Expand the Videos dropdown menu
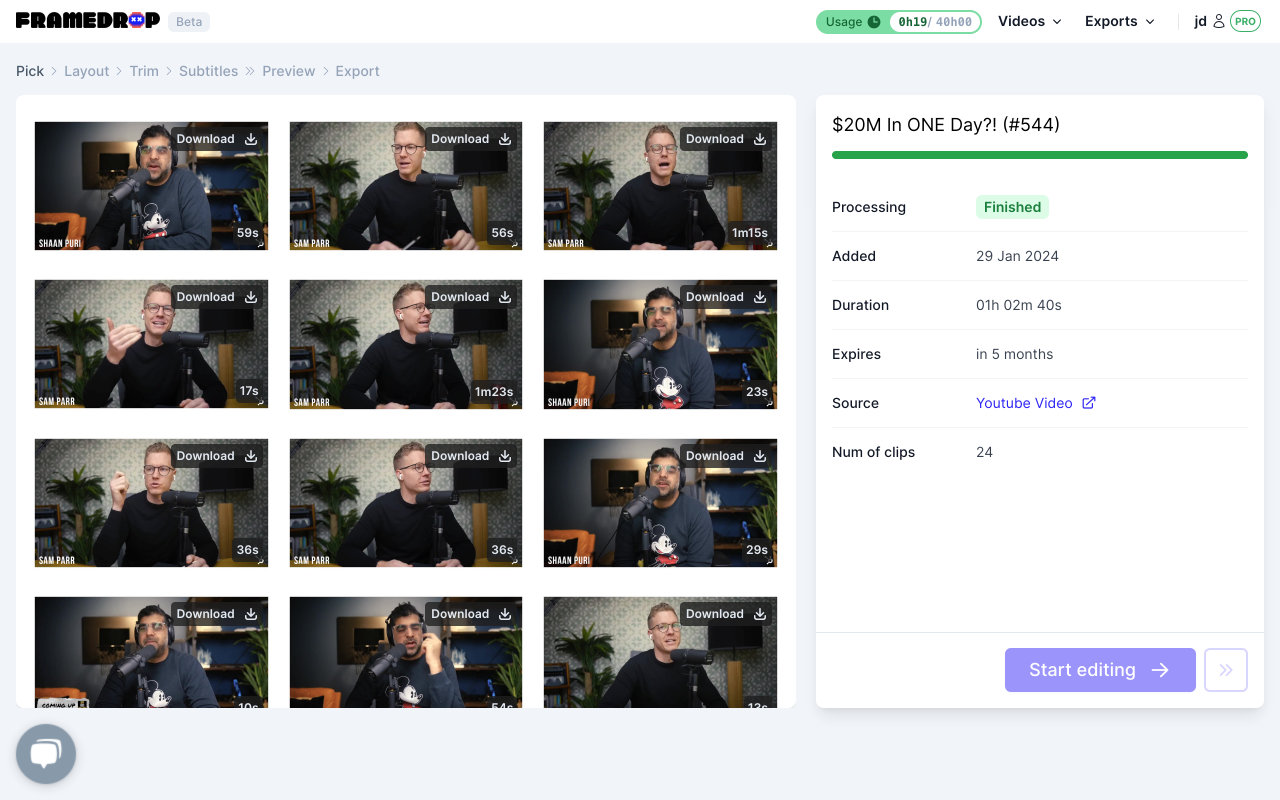Viewport: 1280px width, 800px height. (x=1030, y=21)
